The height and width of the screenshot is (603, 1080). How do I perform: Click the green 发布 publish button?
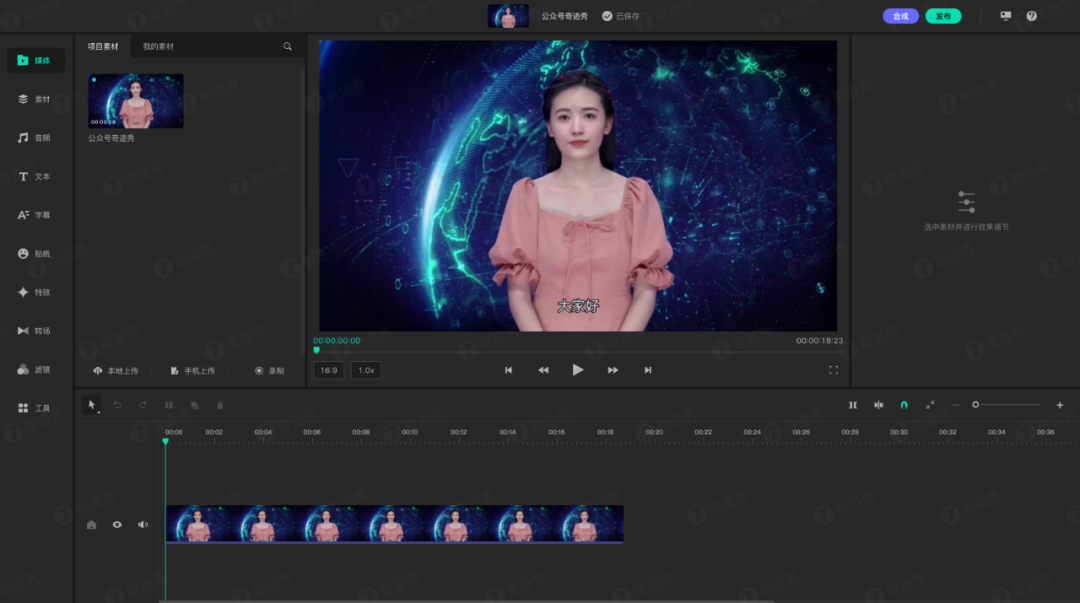pyautogui.click(x=943, y=16)
